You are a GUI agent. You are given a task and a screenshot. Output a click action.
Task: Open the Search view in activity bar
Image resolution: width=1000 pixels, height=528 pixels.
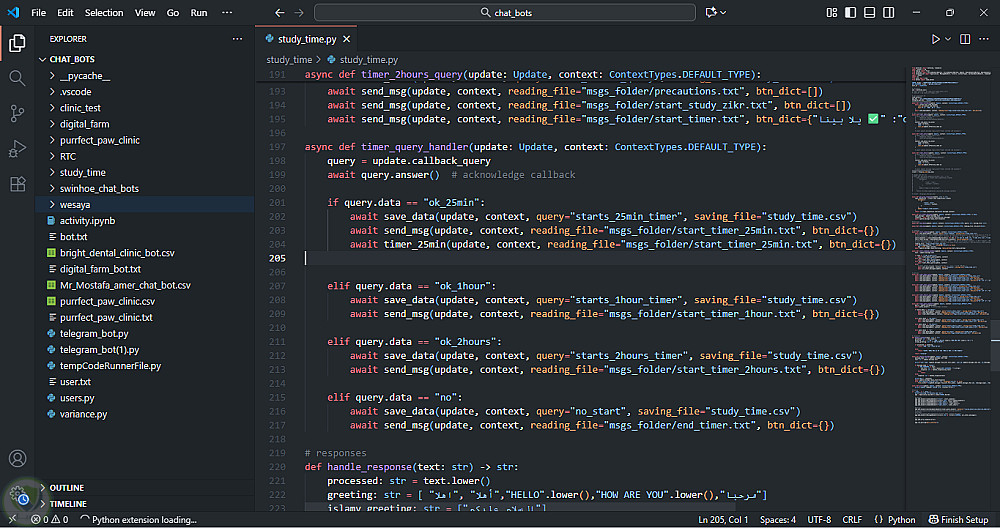(17, 78)
